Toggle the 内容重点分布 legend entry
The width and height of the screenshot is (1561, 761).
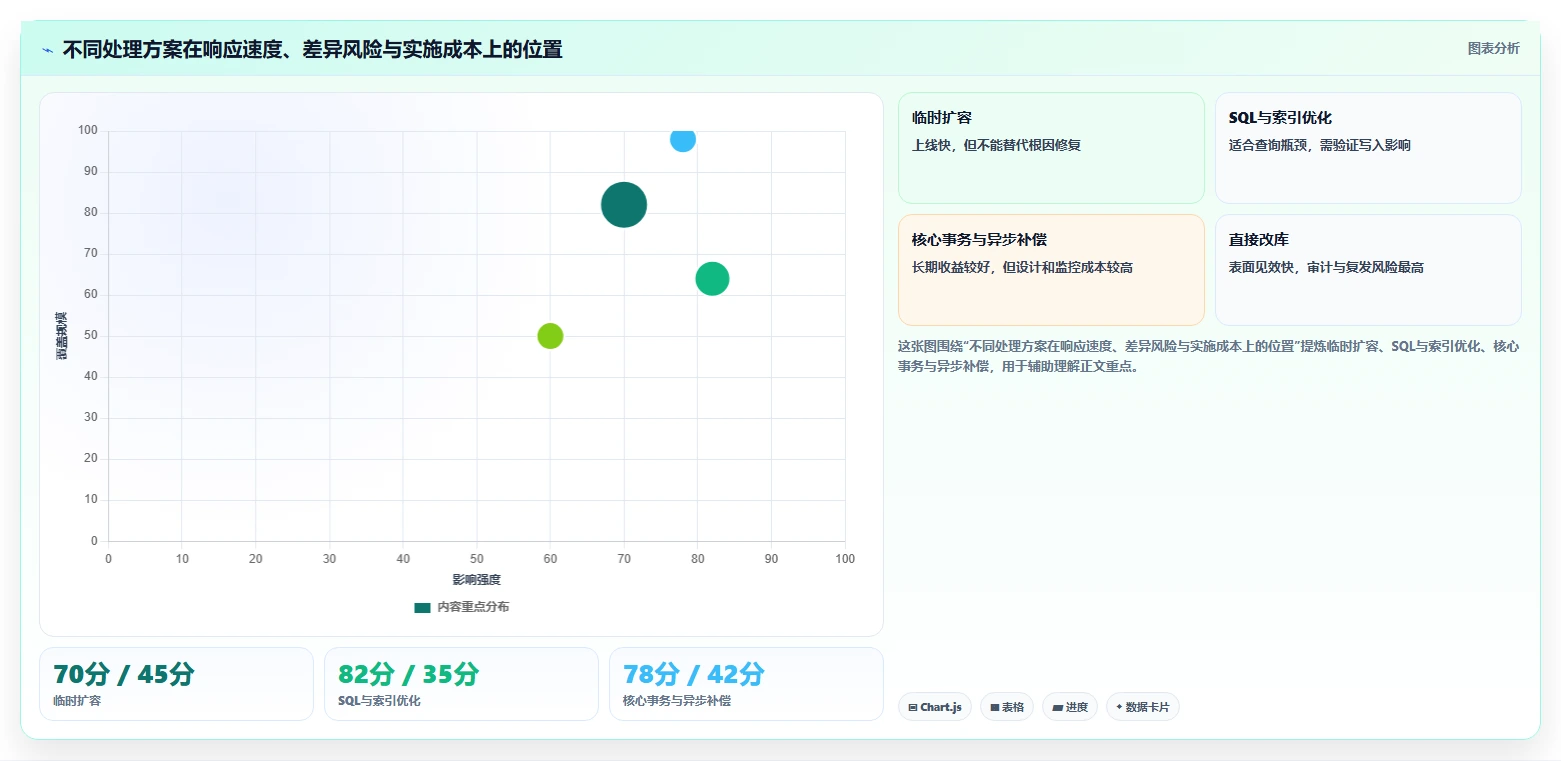pyautogui.click(x=461, y=607)
